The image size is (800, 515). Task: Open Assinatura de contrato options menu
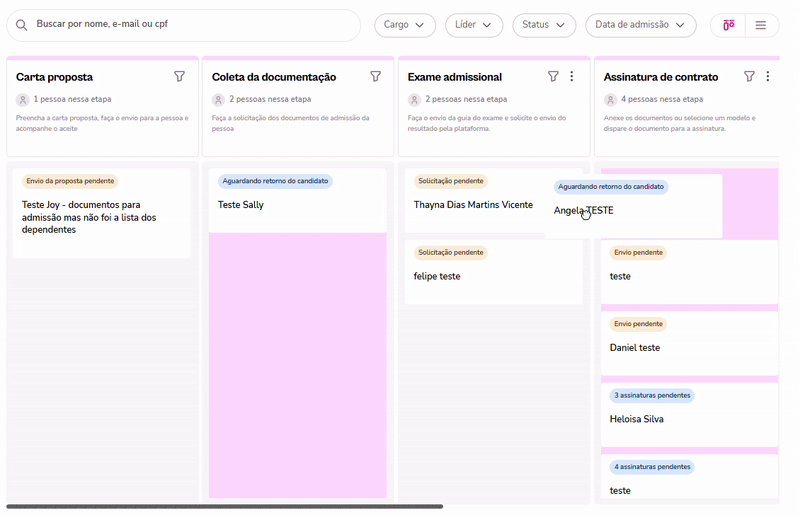pyautogui.click(x=768, y=77)
